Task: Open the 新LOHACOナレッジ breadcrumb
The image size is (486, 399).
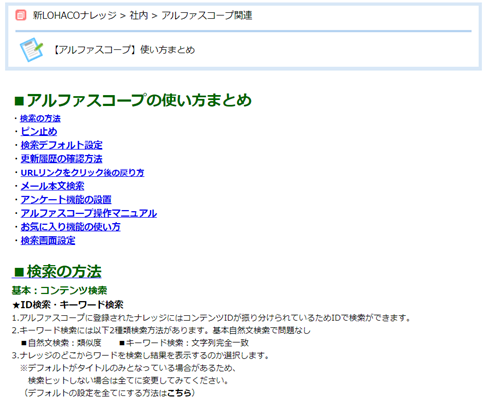Action: pos(74,15)
